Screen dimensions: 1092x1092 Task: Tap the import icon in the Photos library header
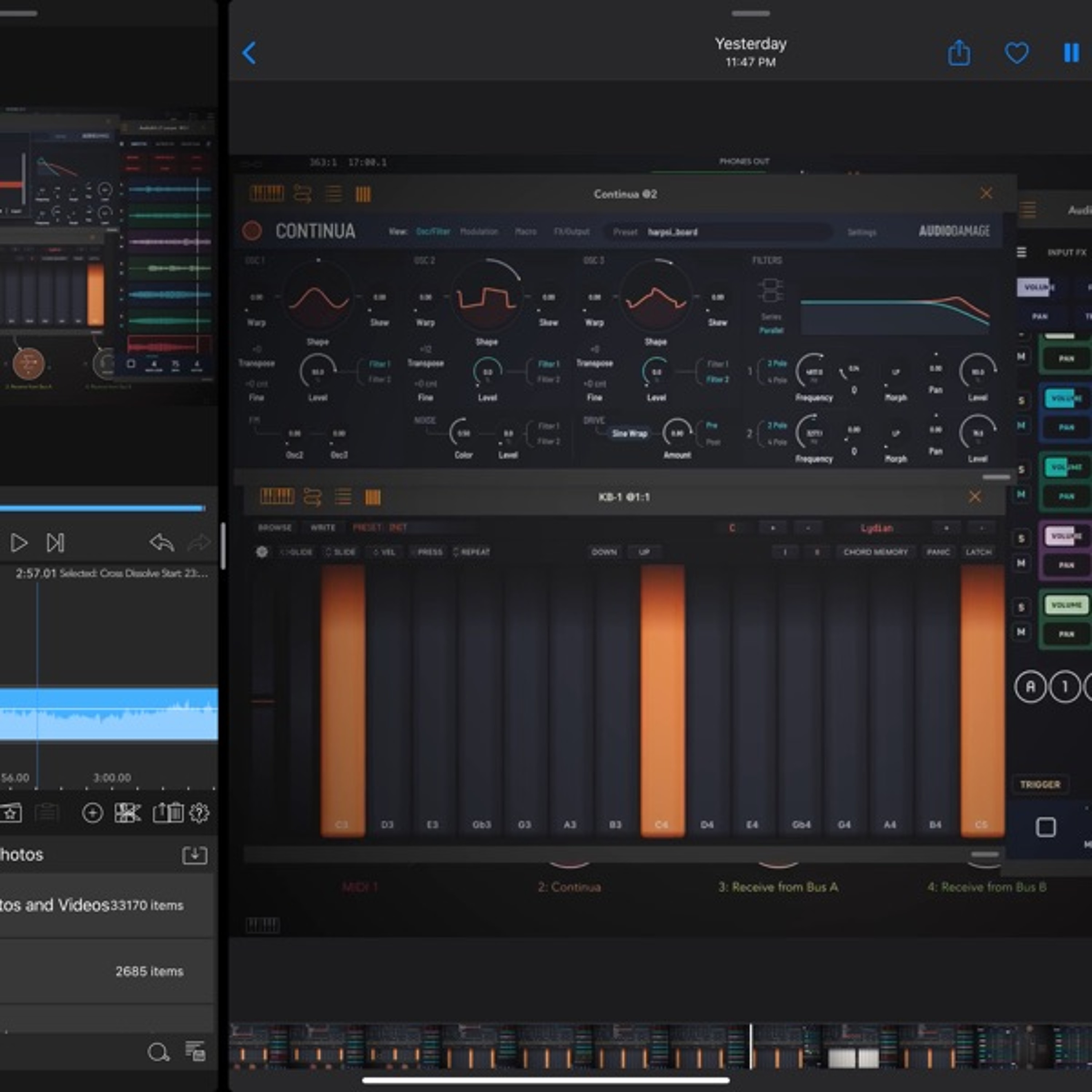[194, 855]
